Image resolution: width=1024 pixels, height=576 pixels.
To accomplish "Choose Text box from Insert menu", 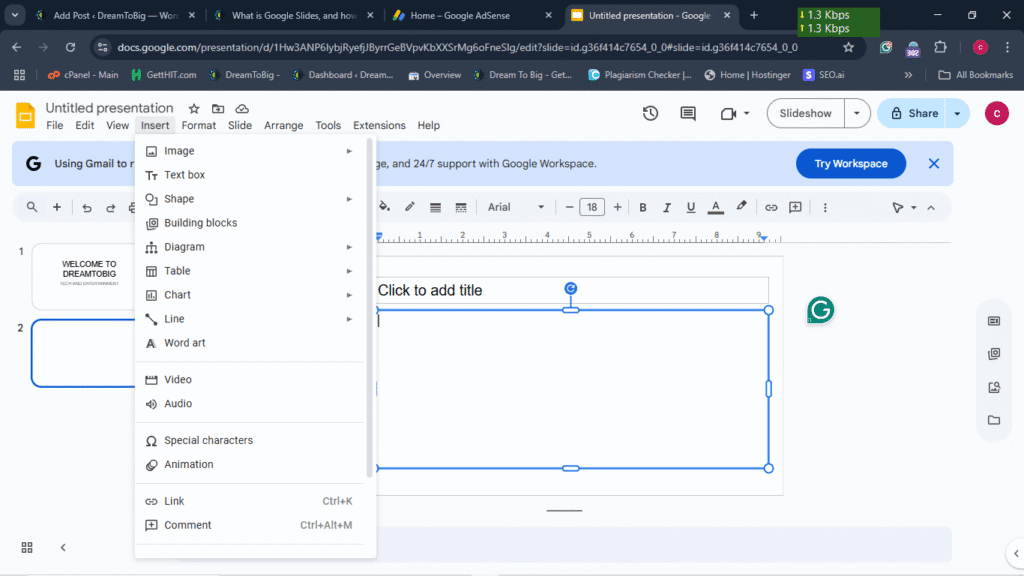I will point(184,175).
